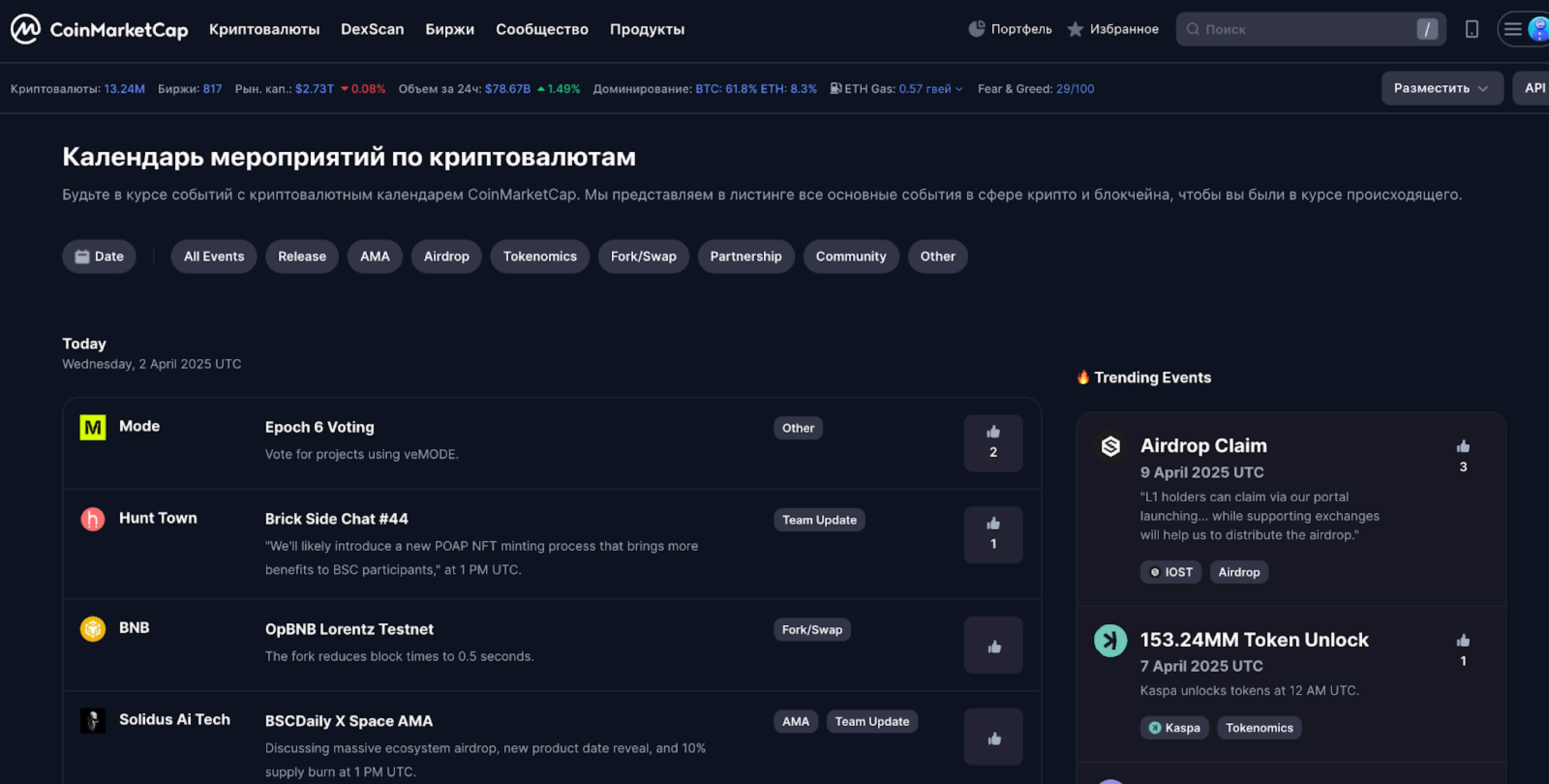Click the Fear & Greed 29/100 value
This screenshot has height=784, width=1549.
pyautogui.click(x=1075, y=89)
